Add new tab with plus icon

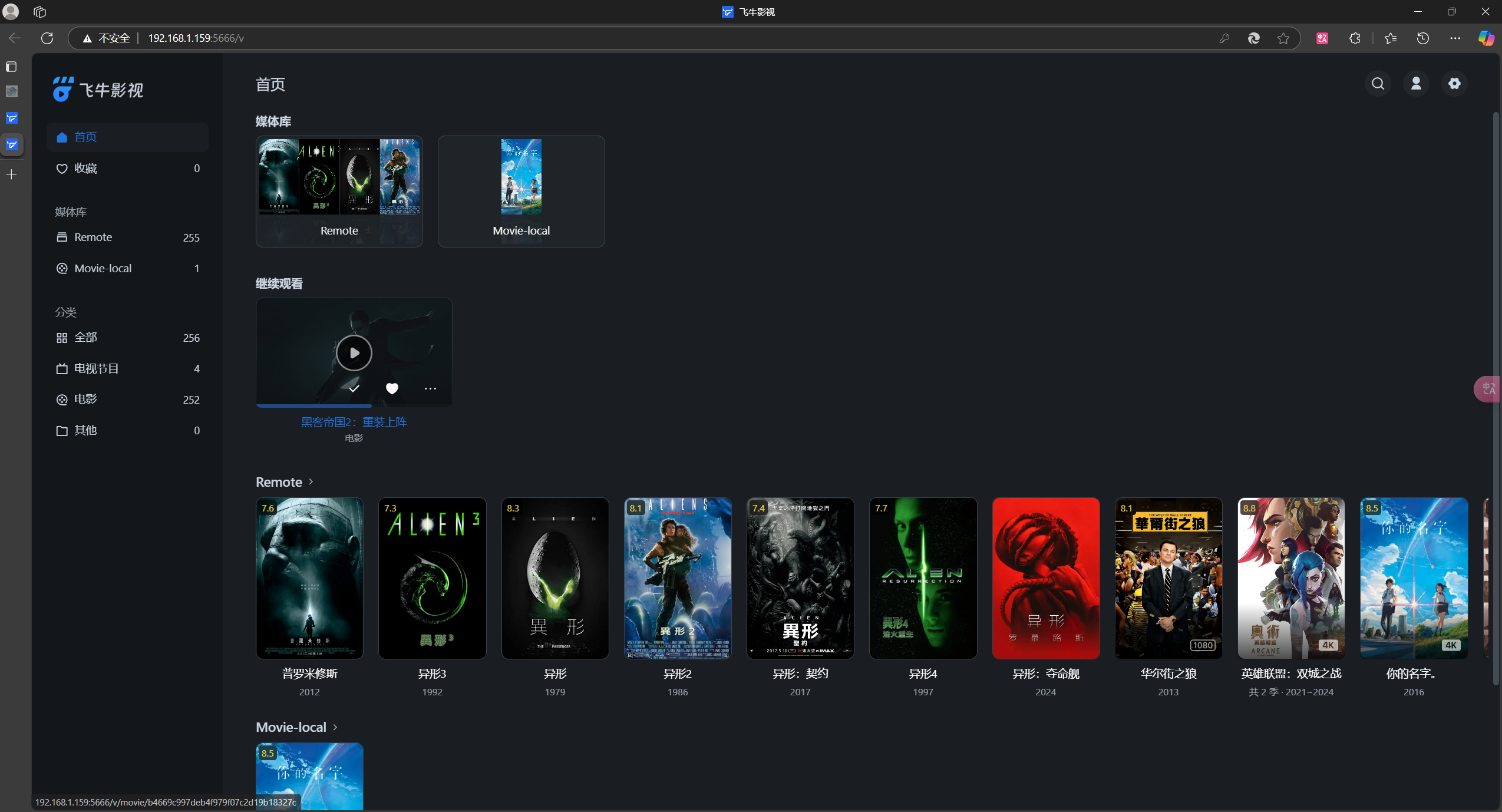click(11, 174)
